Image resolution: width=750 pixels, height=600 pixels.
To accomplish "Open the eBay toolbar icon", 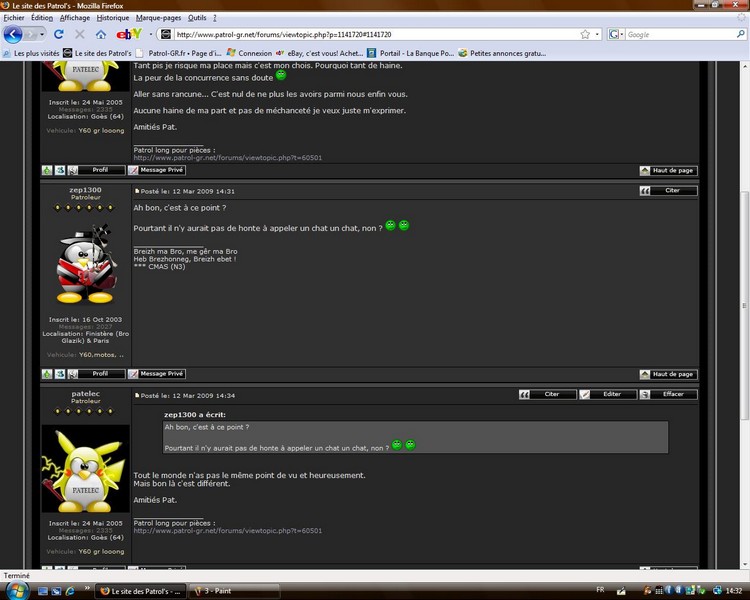I will (129, 34).
